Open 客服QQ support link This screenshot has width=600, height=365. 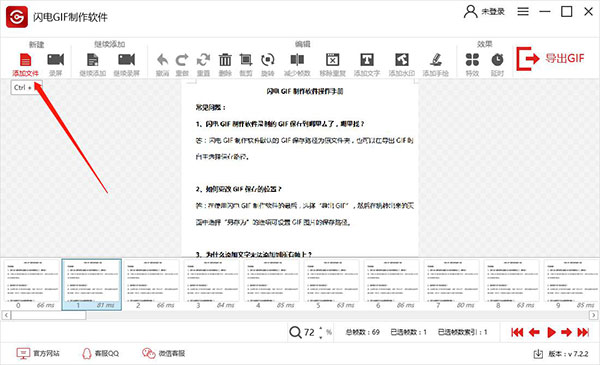tap(101, 353)
